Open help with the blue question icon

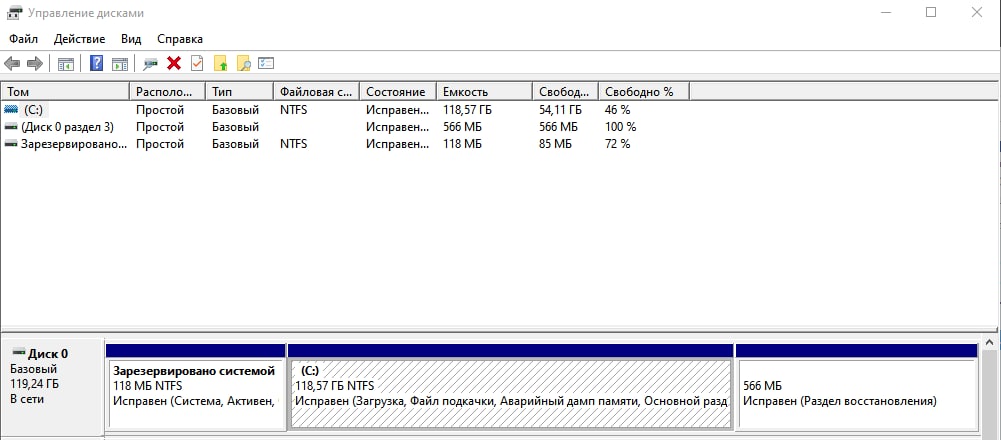tap(96, 63)
